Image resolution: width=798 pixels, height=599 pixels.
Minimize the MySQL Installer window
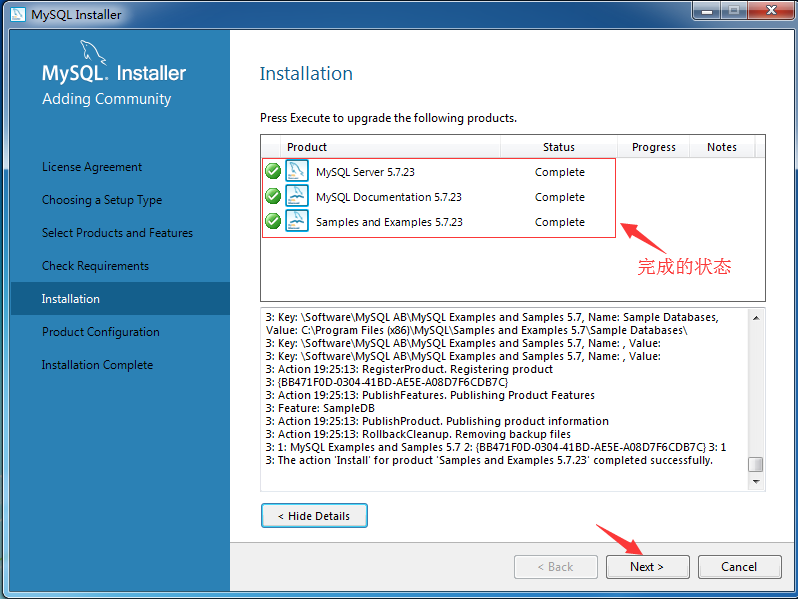coord(707,10)
